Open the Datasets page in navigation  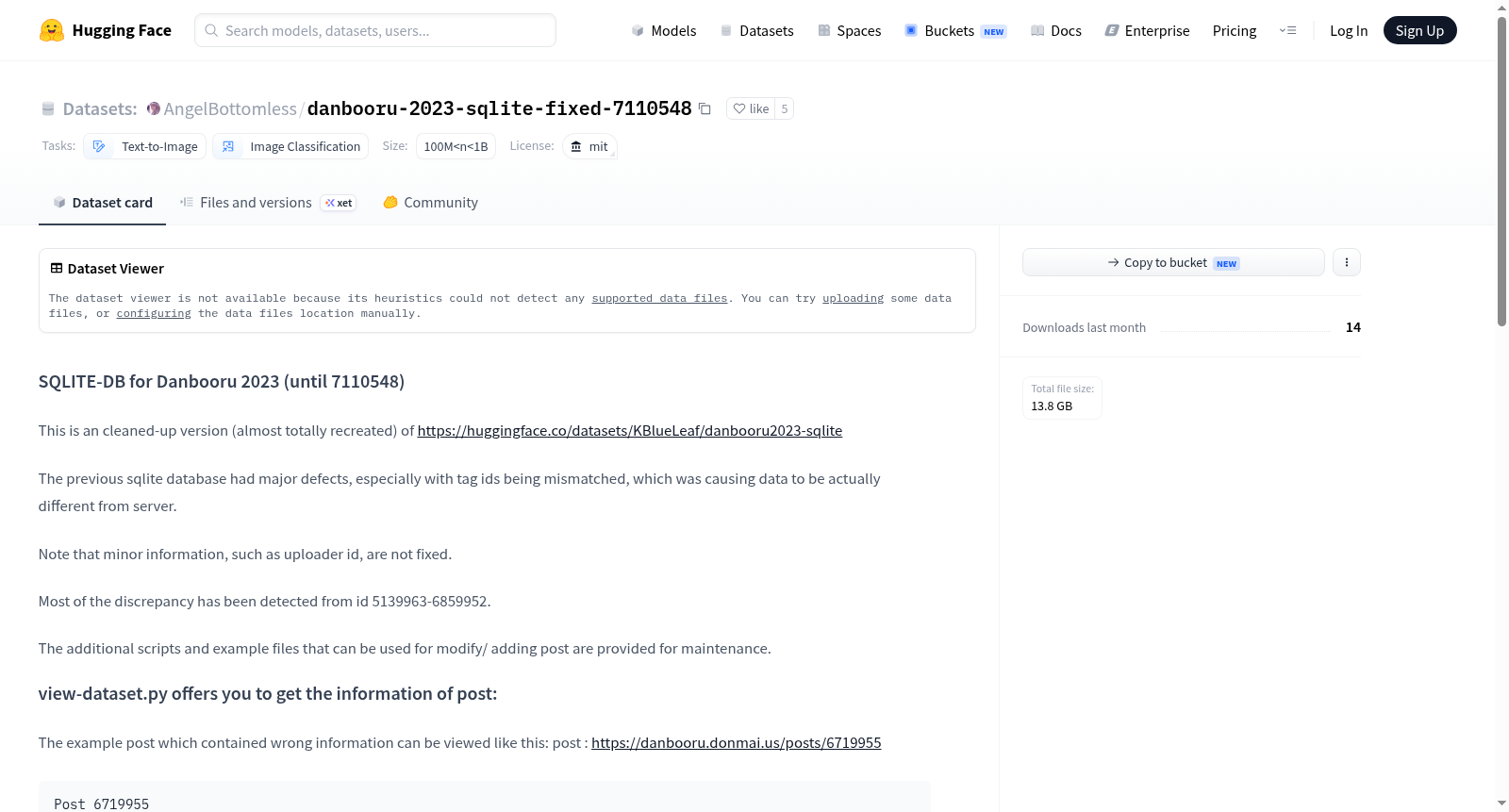756,30
